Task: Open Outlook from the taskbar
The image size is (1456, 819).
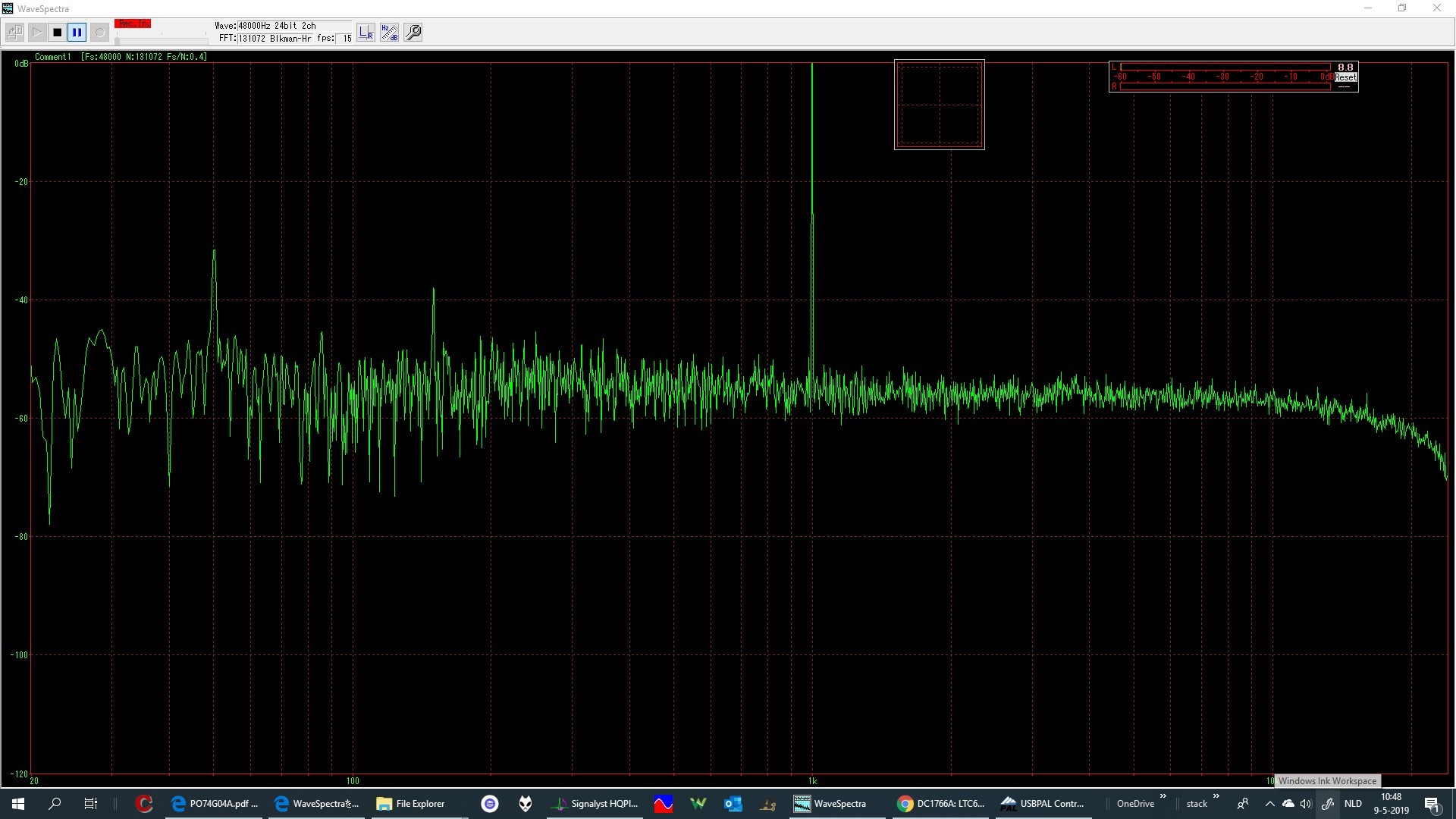Action: (x=733, y=804)
